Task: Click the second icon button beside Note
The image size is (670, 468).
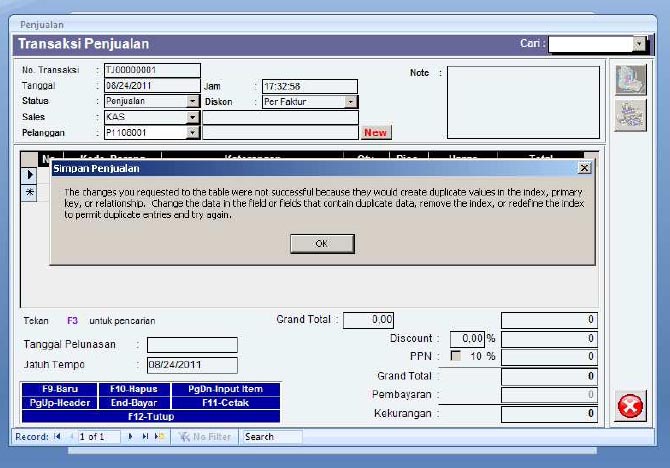Action: pos(628,116)
